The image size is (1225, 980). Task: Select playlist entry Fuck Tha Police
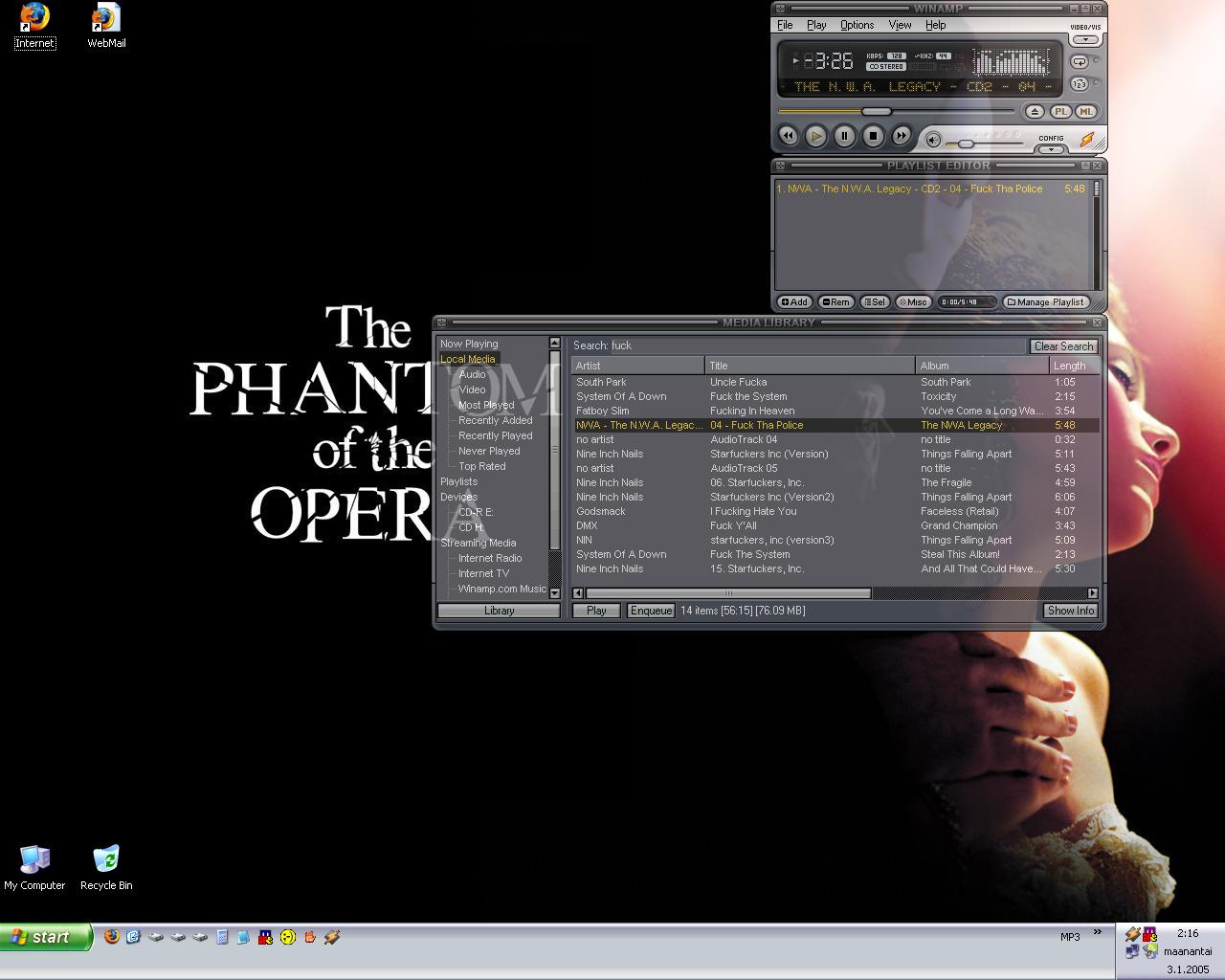930,189
